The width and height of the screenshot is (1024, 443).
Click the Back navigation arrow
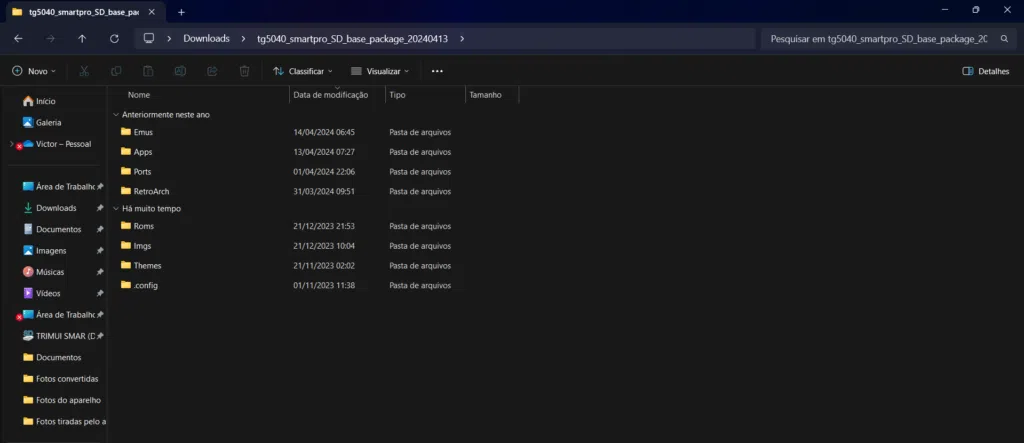[x=18, y=39]
